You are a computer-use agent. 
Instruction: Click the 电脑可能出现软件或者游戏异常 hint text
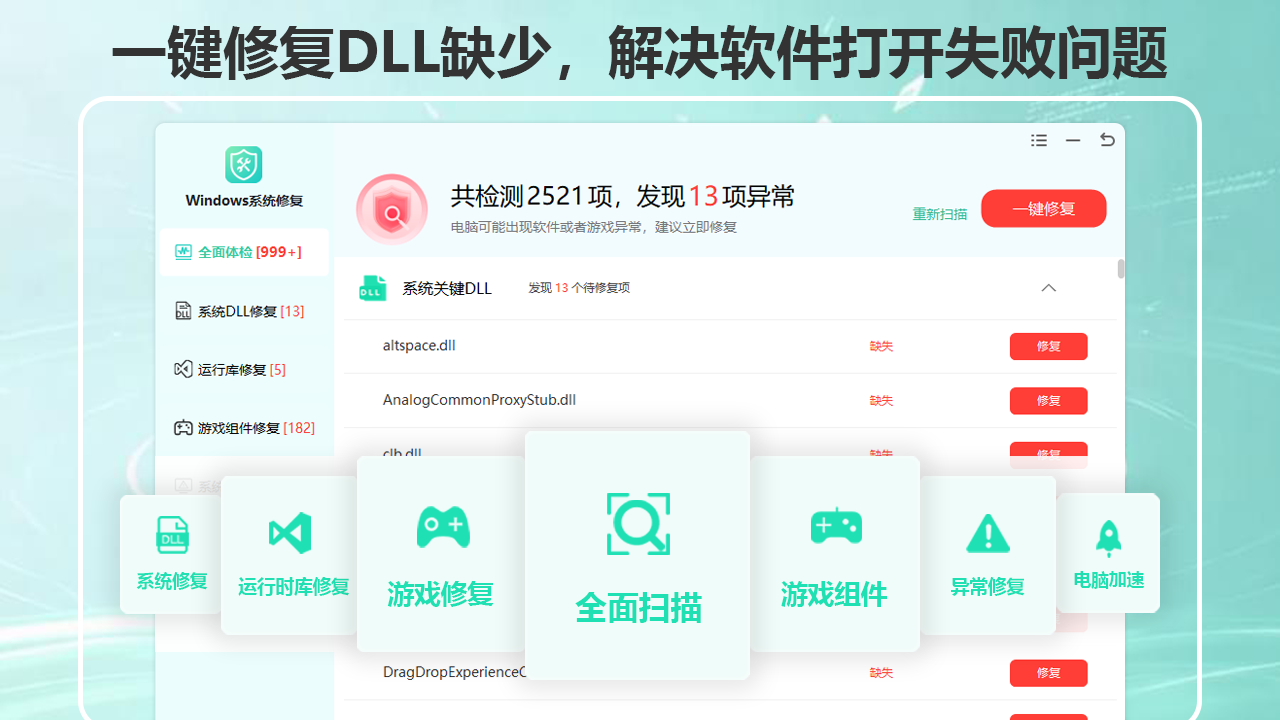pos(594,228)
